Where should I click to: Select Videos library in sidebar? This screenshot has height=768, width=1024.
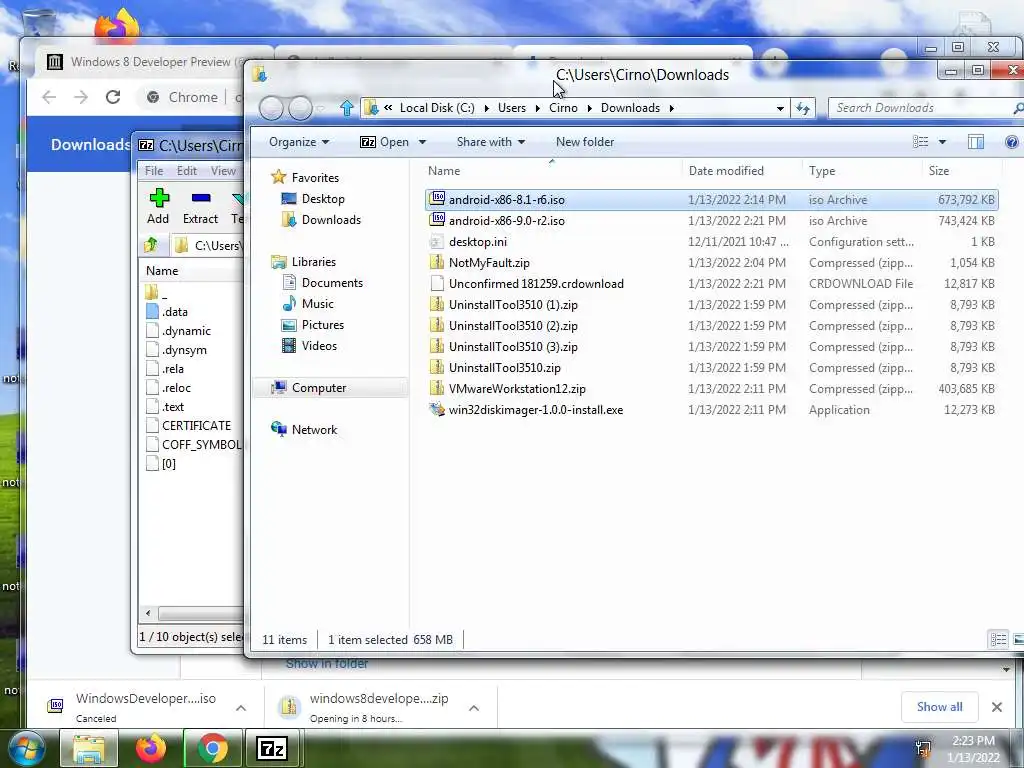[x=309, y=345]
